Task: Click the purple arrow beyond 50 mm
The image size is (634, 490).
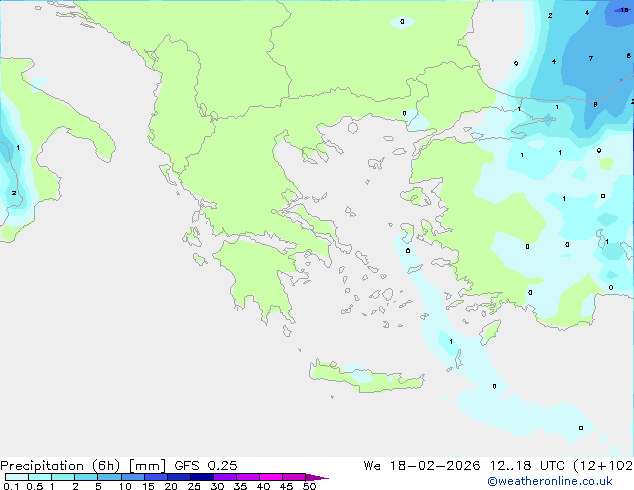Action: (x=317, y=477)
